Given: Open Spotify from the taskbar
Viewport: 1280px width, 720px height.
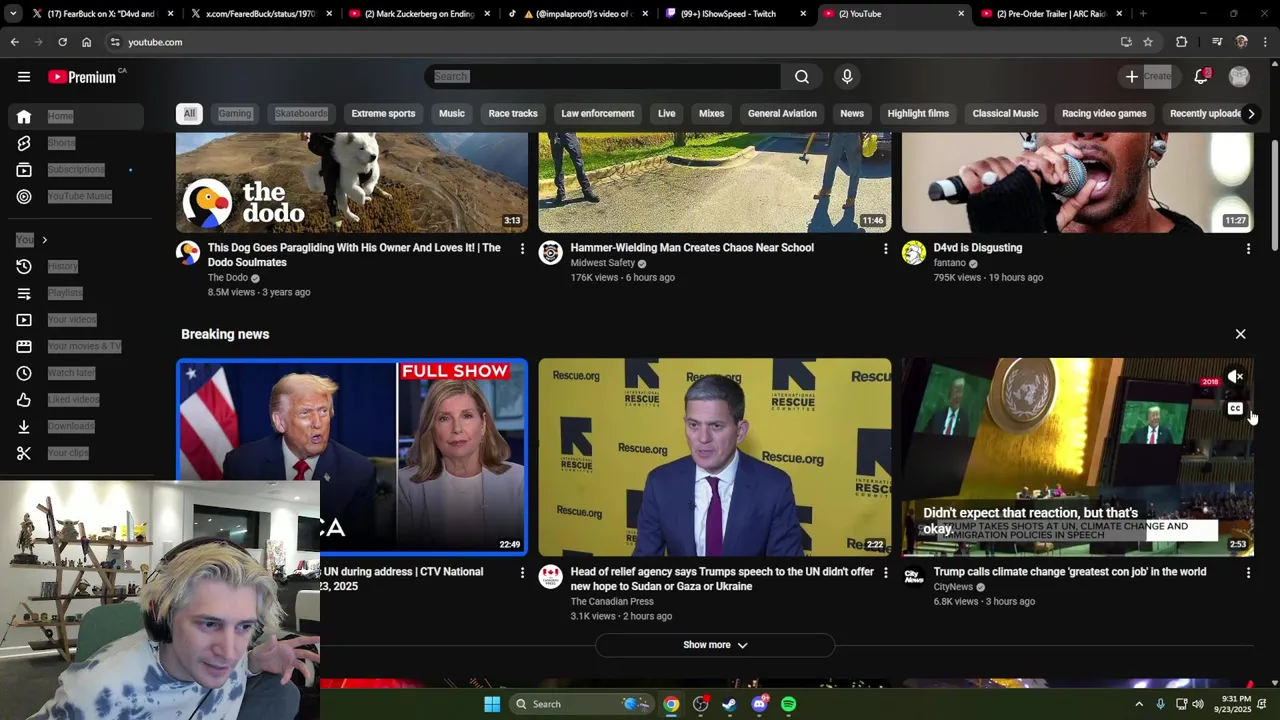Looking at the screenshot, I should click(789, 704).
